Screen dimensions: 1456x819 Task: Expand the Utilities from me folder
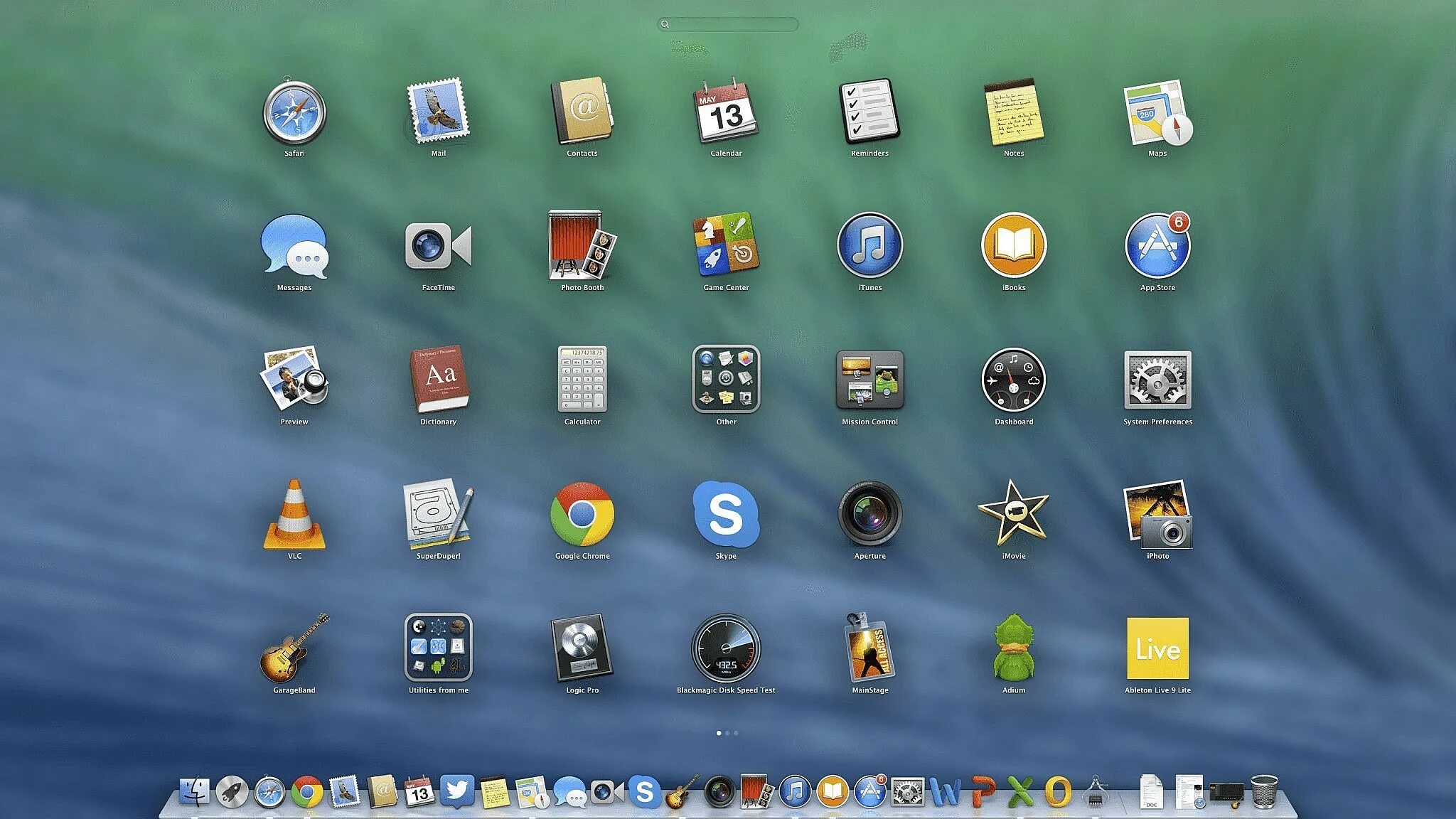(x=438, y=648)
